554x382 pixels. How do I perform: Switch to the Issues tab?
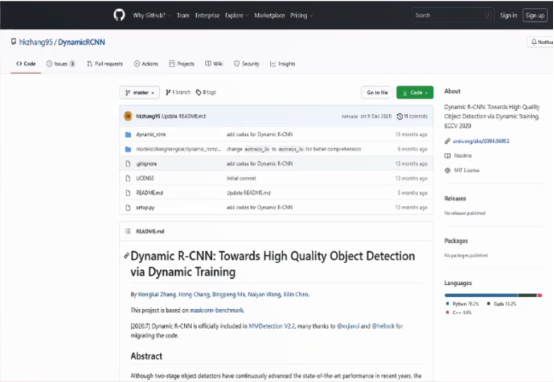click(61, 64)
